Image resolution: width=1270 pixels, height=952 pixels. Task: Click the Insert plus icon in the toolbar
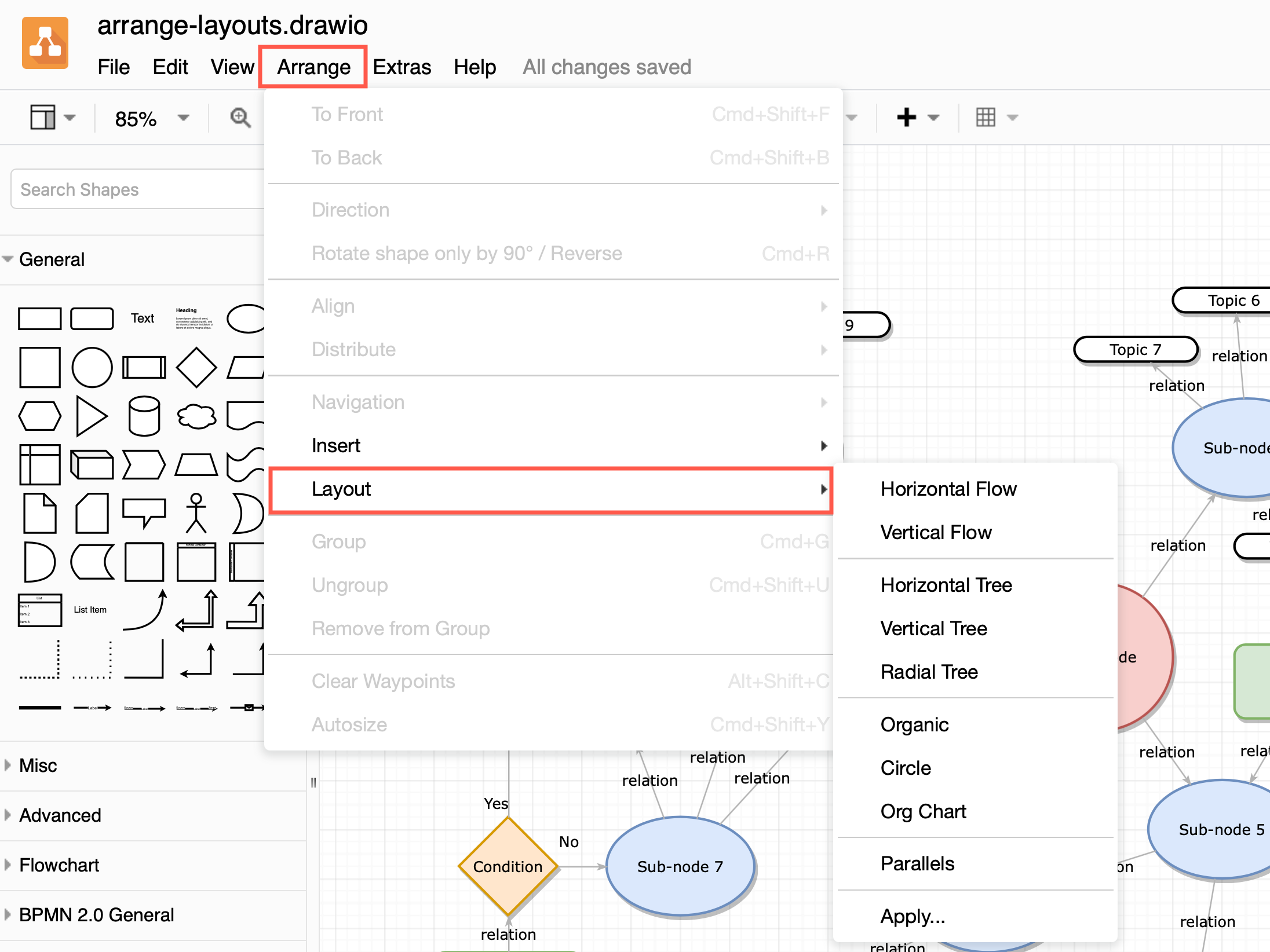[x=906, y=117]
